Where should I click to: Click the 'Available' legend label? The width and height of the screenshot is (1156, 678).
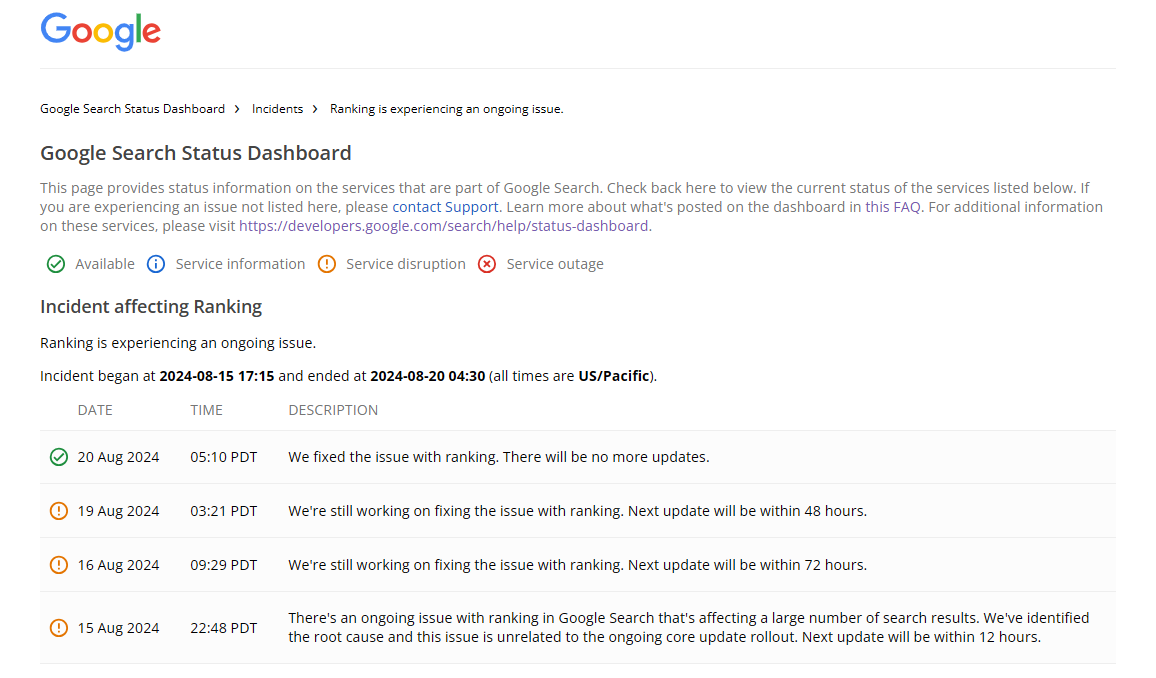pos(105,265)
